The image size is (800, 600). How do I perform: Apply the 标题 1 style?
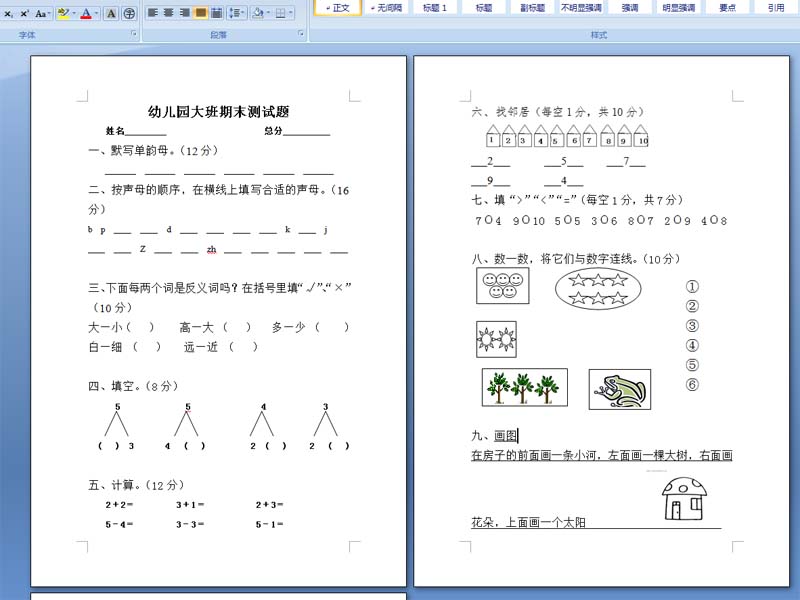point(435,8)
